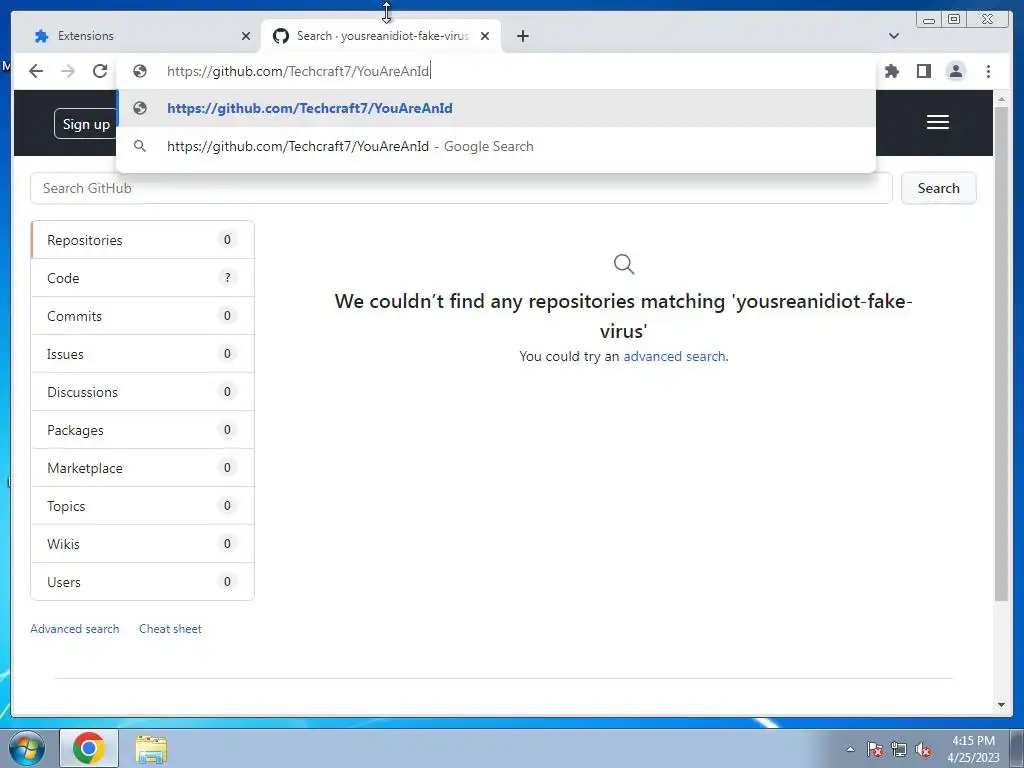The image size is (1024, 768).
Task: Select the Issues filter
Action: click(x=142, y=354)
